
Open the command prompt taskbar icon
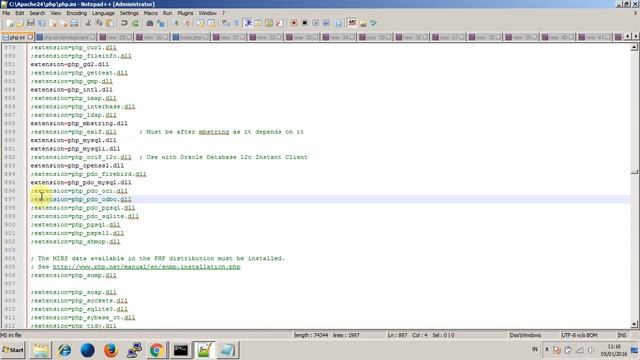click(x=180, y=350)
